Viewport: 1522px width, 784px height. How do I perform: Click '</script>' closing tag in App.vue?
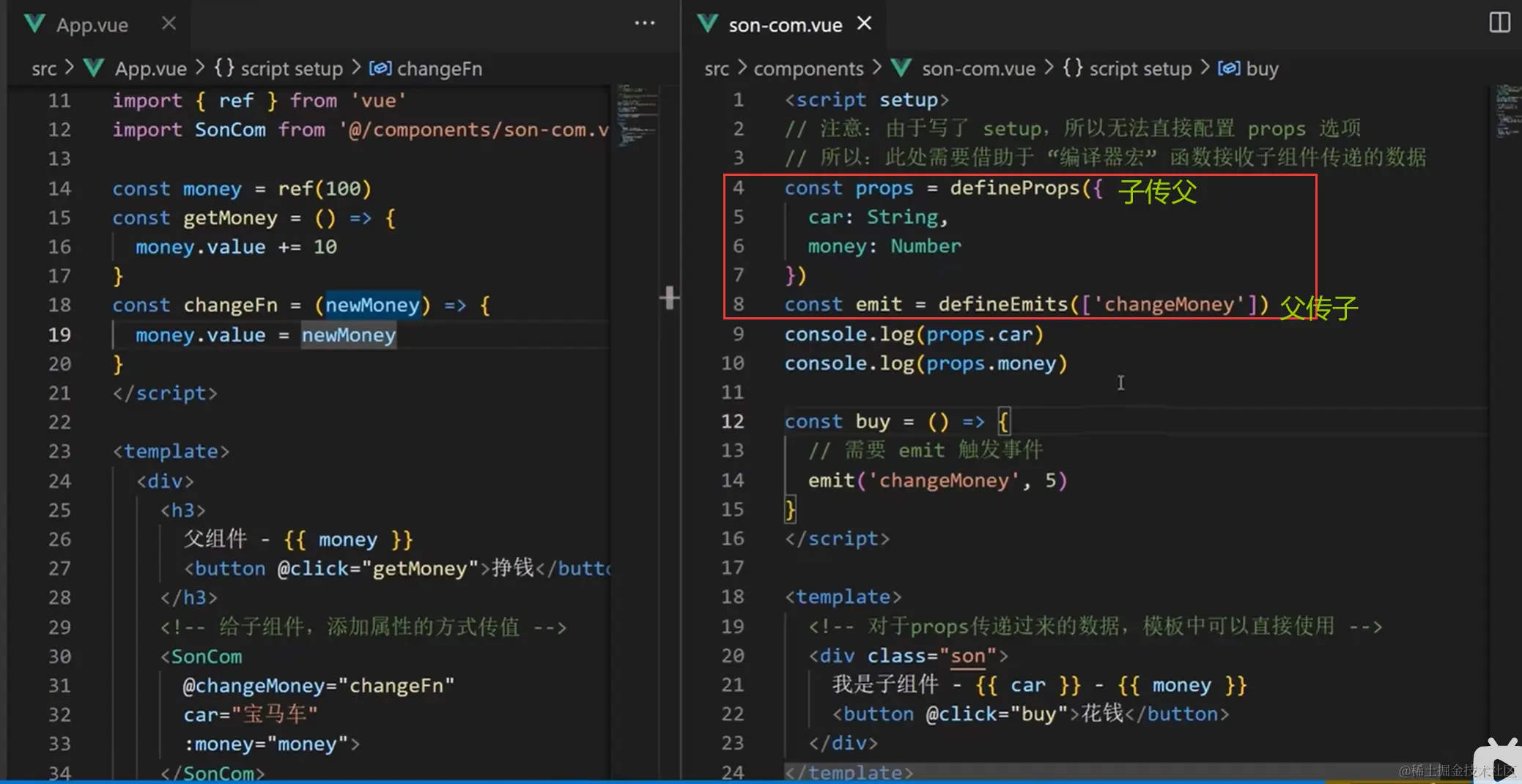pos(165,393)
